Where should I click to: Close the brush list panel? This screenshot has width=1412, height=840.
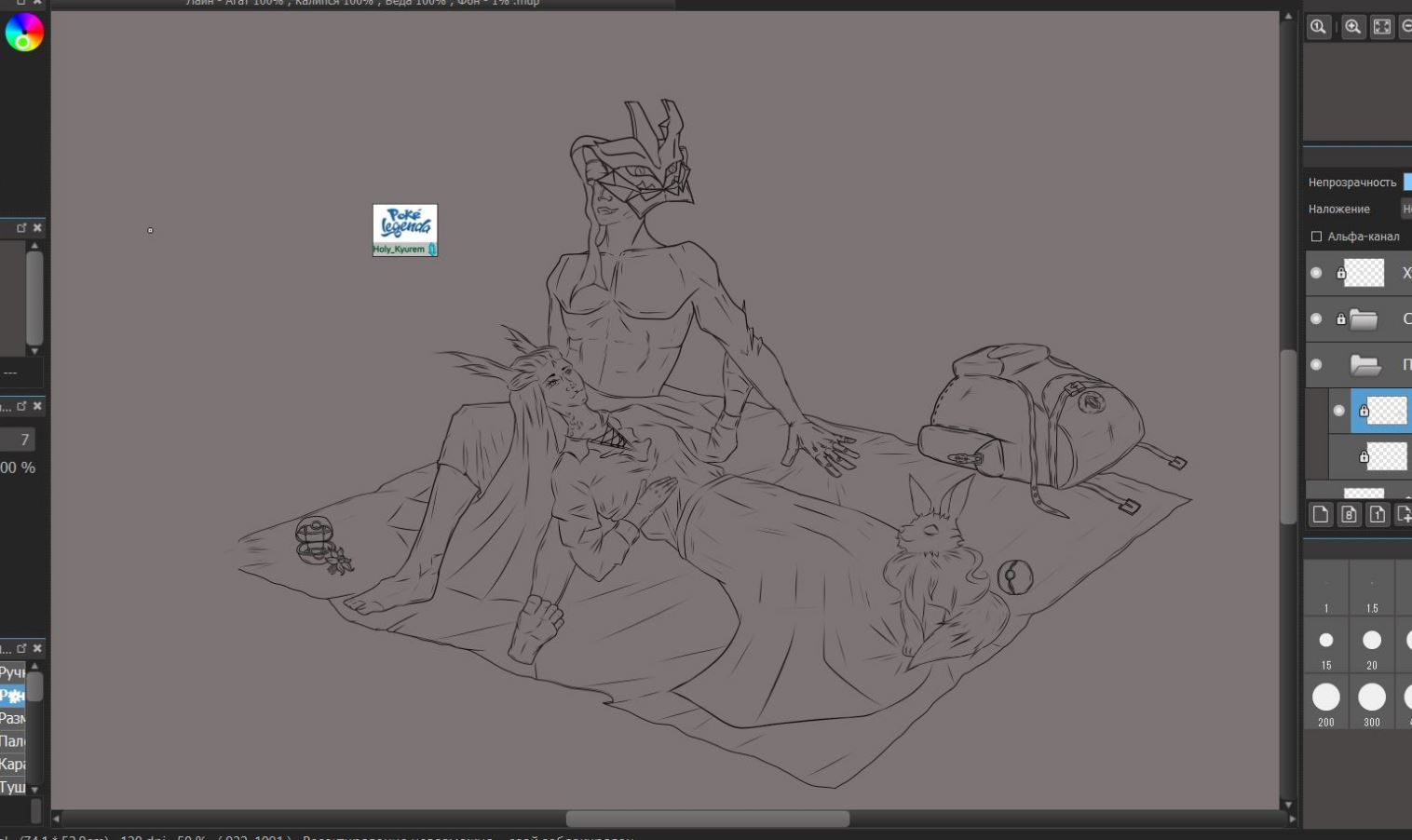pyautogui.click(x=37, y=648)
